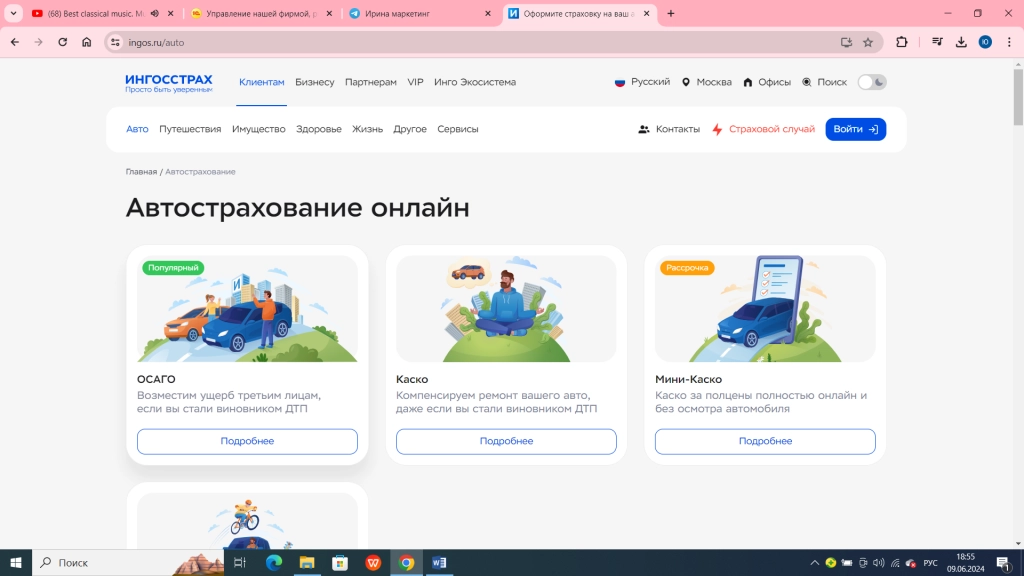This screenshot has height=576, width=1024.
Task: Change language from Русский
Action: coord(643,82)
